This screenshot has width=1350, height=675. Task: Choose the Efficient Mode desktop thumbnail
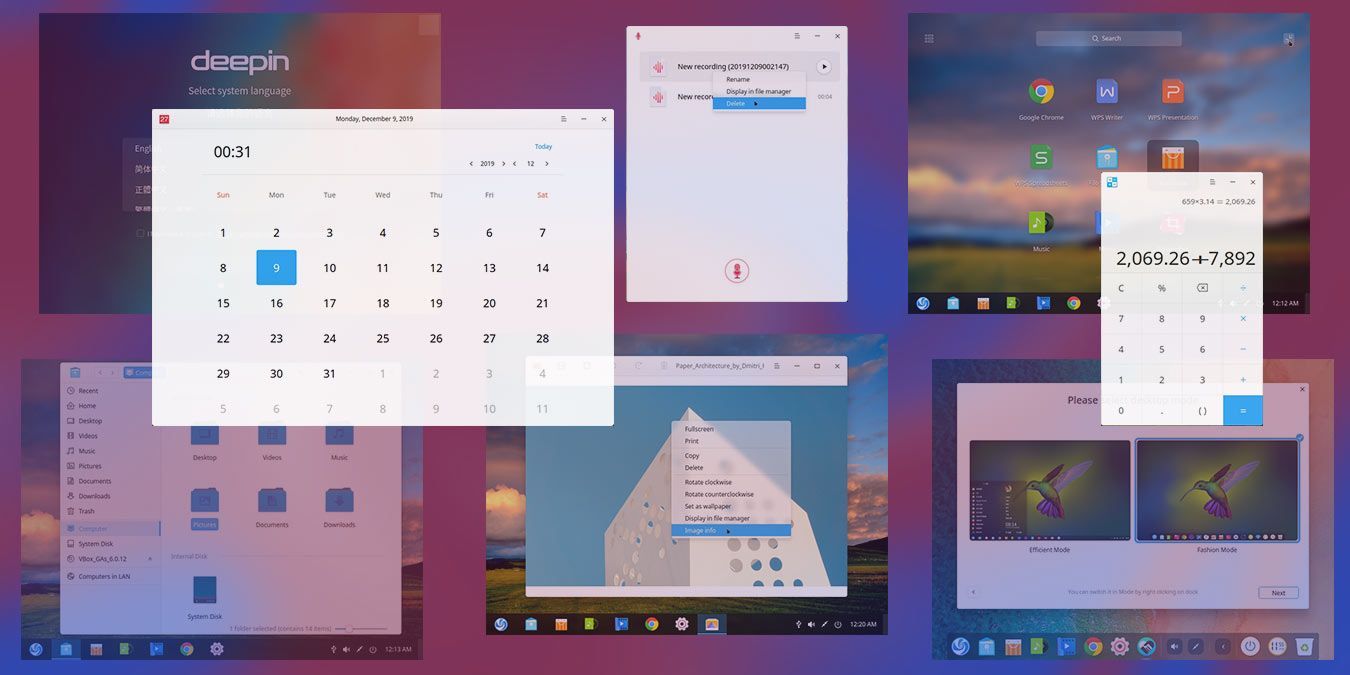[1049, 491]
